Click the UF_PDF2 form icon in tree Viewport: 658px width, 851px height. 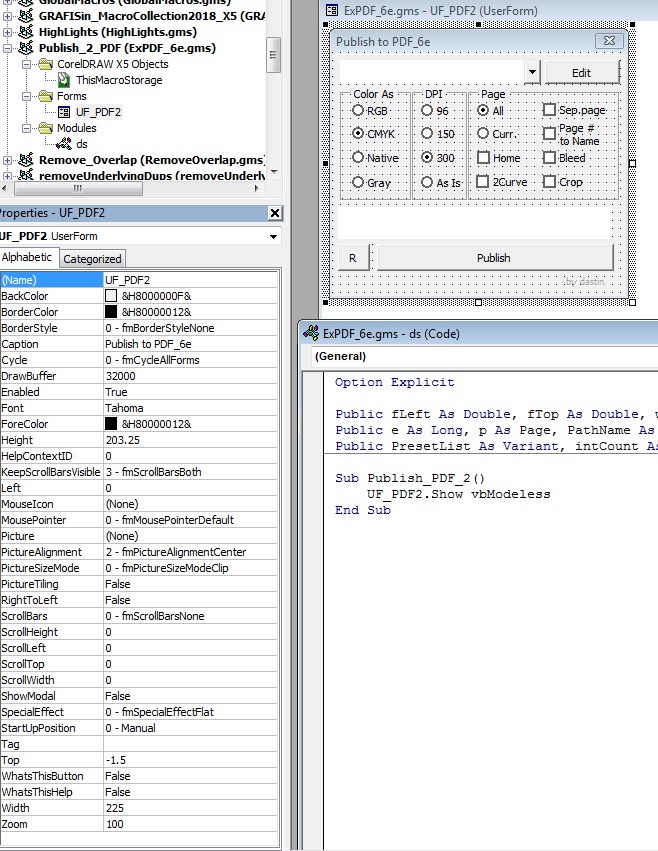(64, 112)
